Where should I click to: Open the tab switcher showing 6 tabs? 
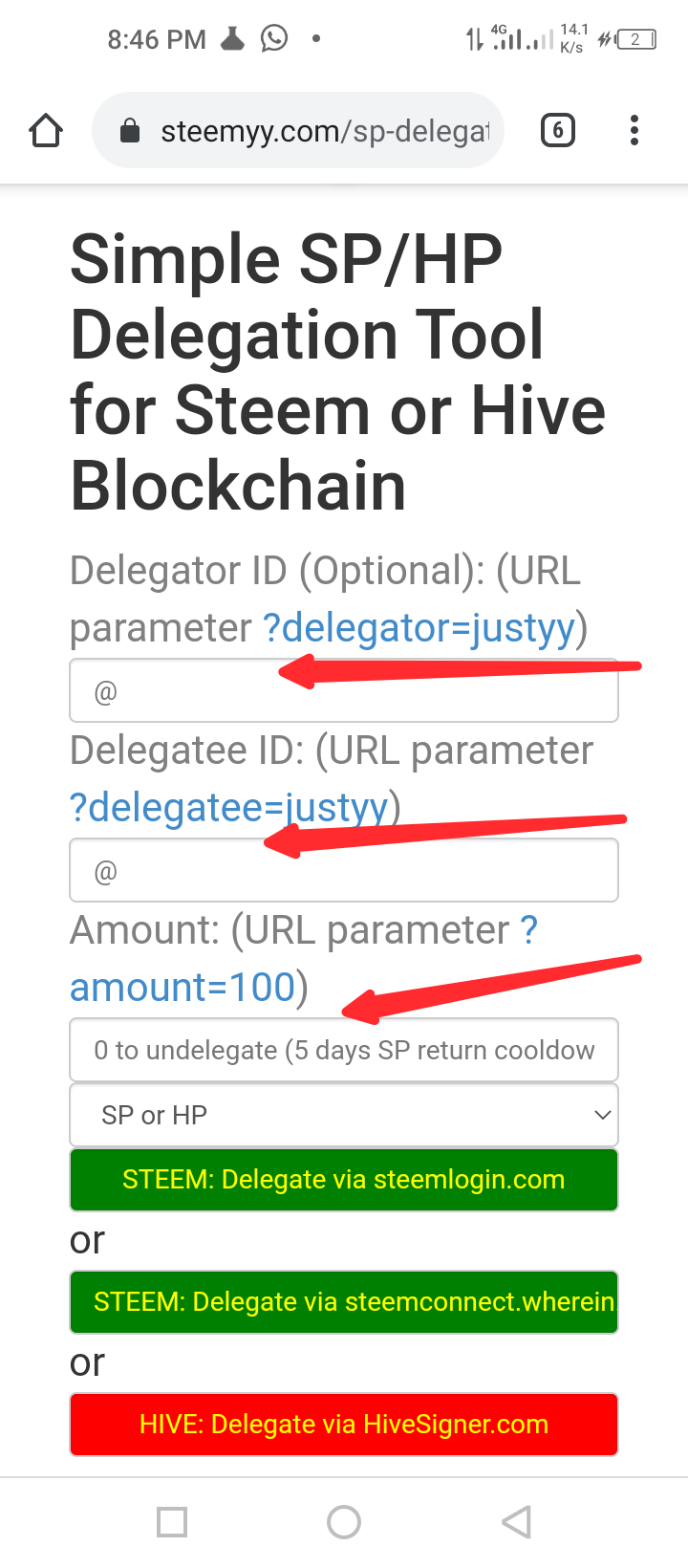click(558, 130)
